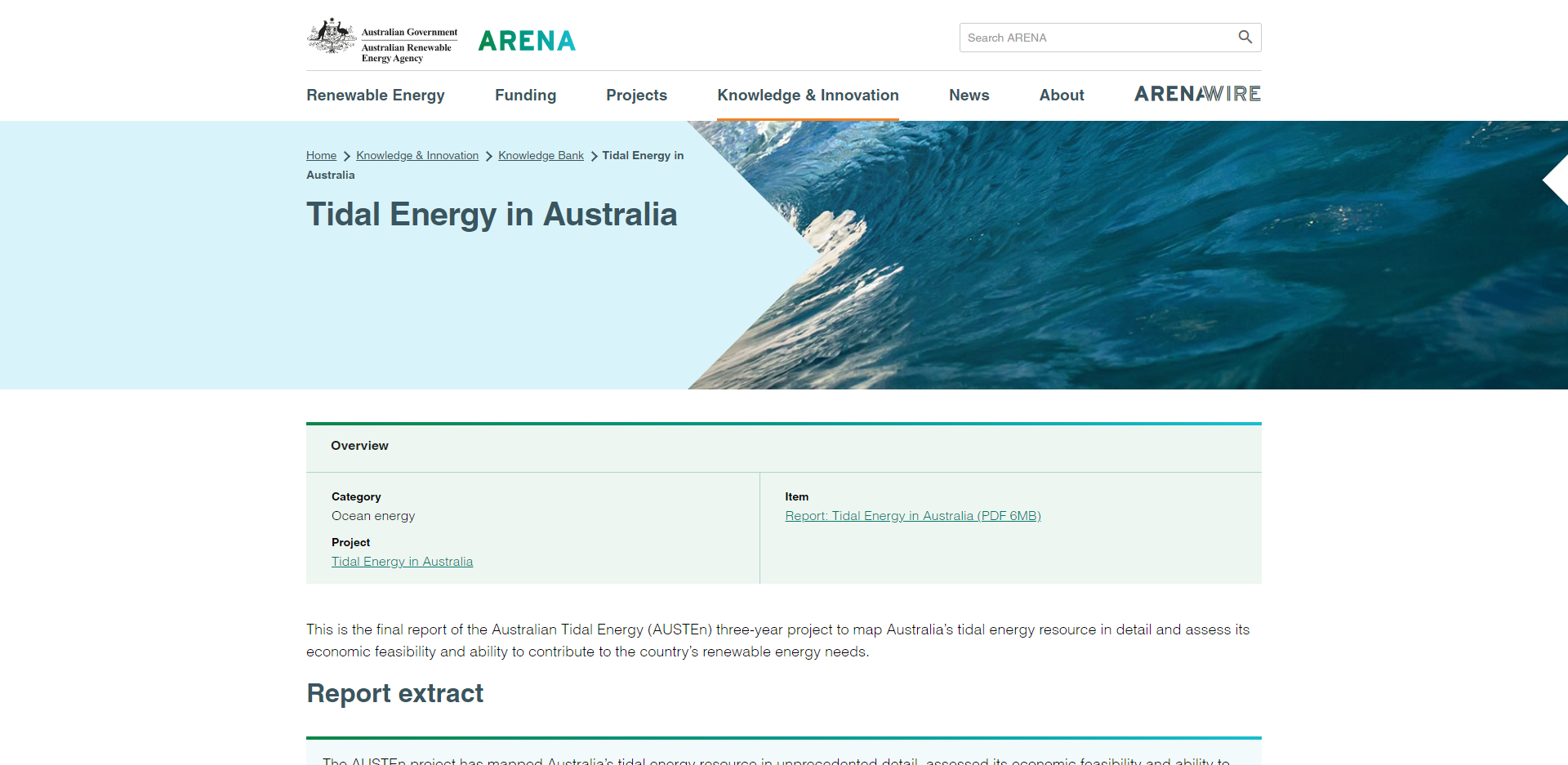Screen dimensions: 1568x765
Task: Click the Tidal Energy in Australia page heading
Action: coord(492,215)
